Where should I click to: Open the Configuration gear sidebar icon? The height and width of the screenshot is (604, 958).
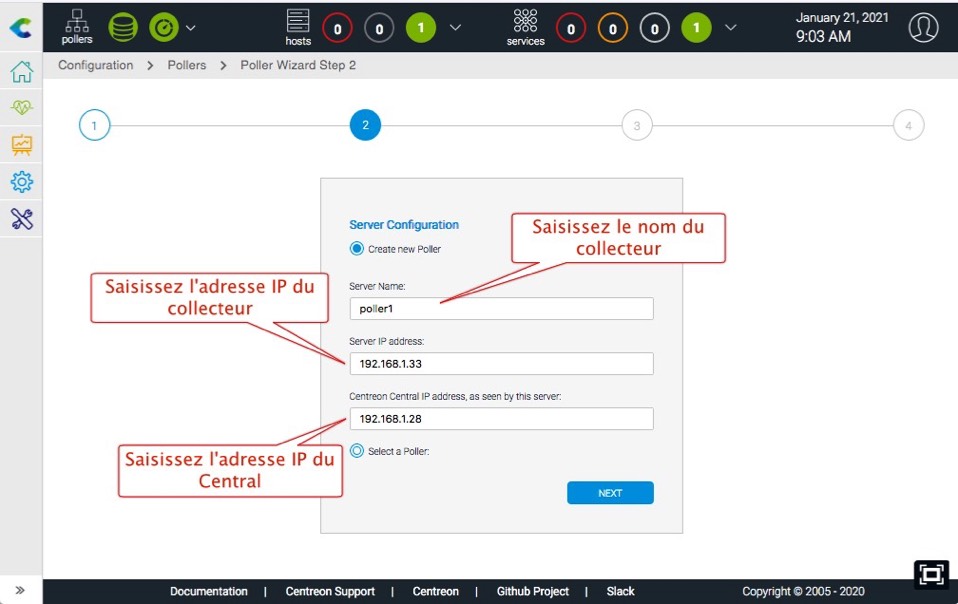coord(21,182)
